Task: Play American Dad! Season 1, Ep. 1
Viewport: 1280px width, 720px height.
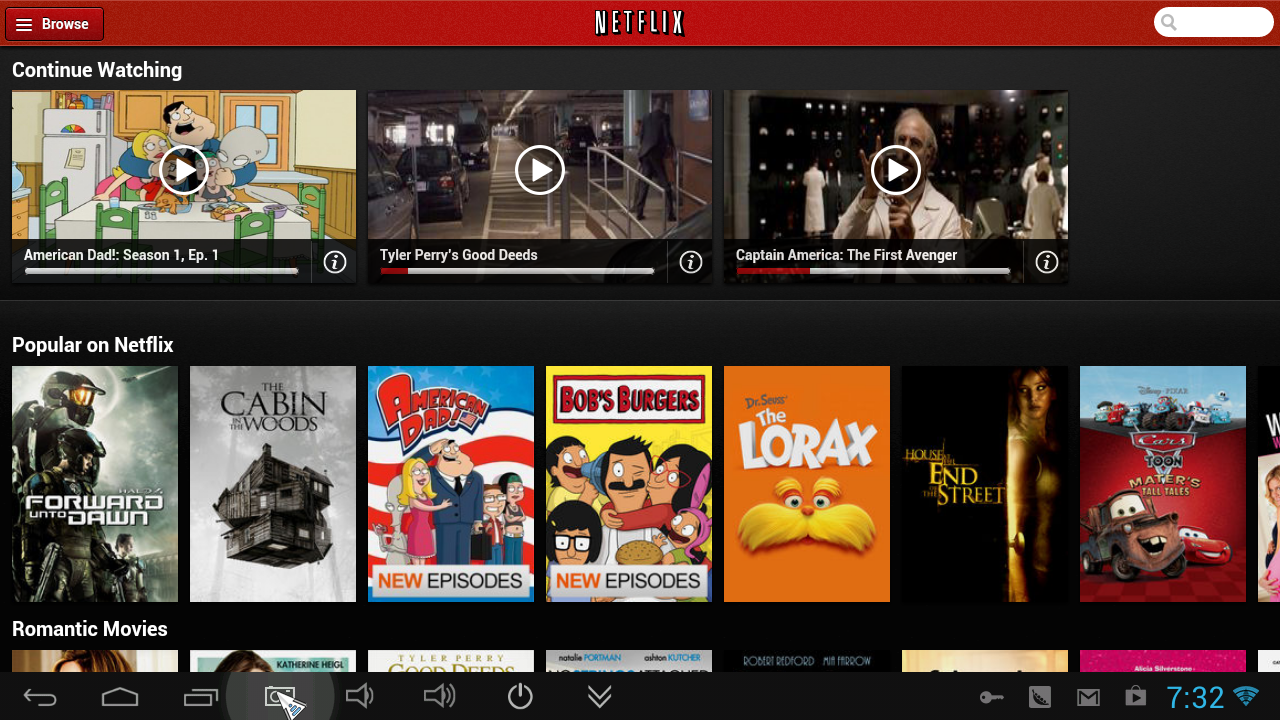Action: (184, 170)
